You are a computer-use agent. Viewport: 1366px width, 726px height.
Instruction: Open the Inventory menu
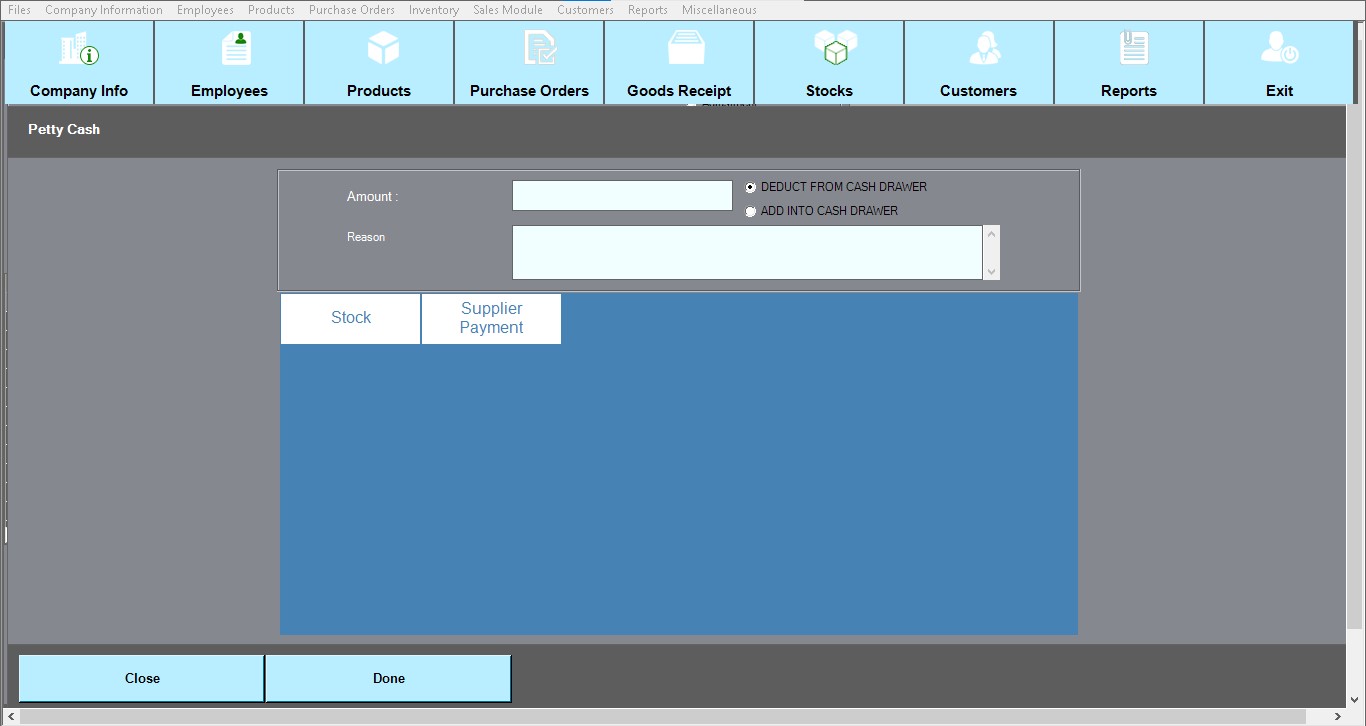[x=433, y=10]
